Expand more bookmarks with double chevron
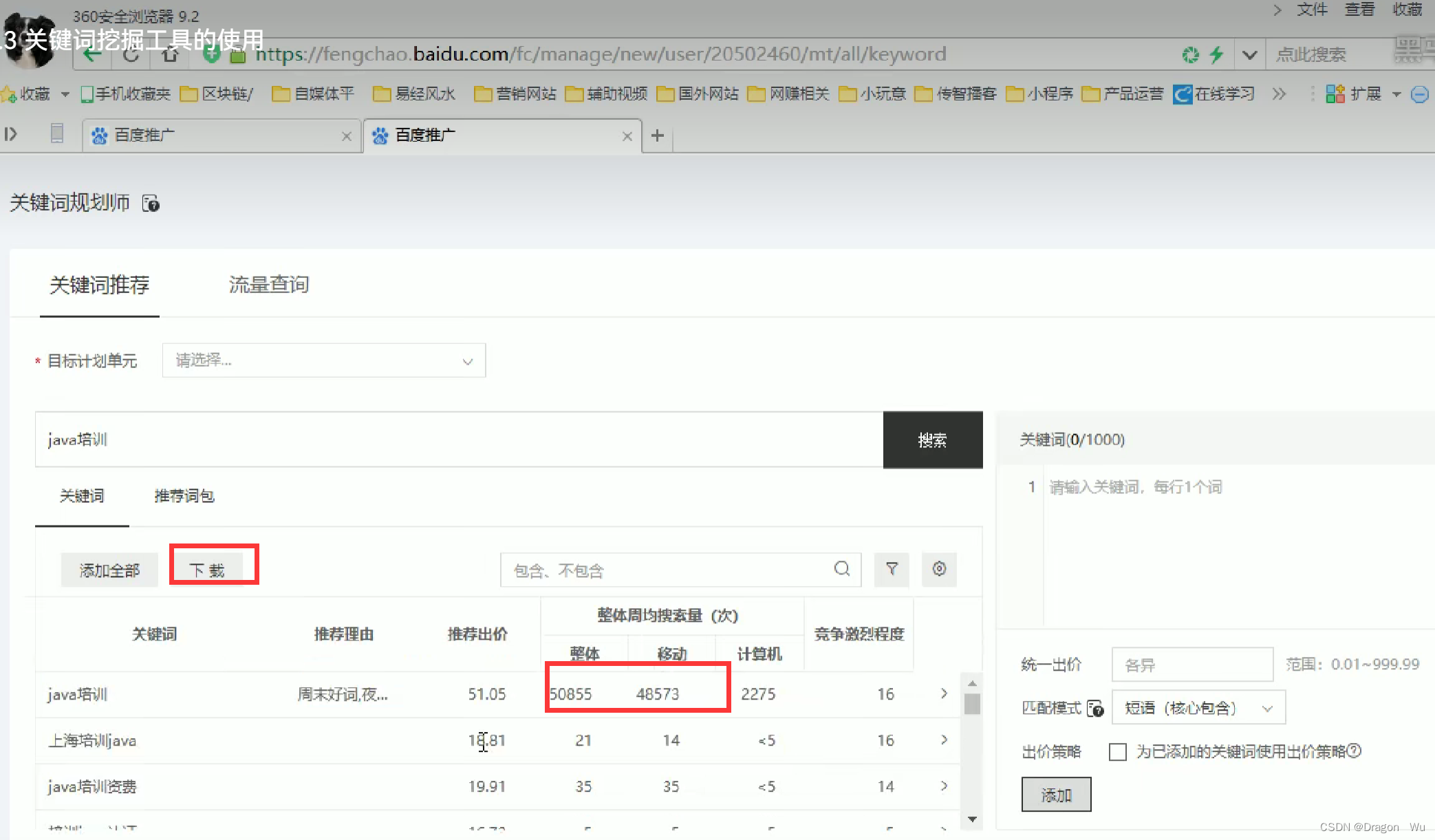The height and width of the screenshot is (840, 1435). (1279, 94)
